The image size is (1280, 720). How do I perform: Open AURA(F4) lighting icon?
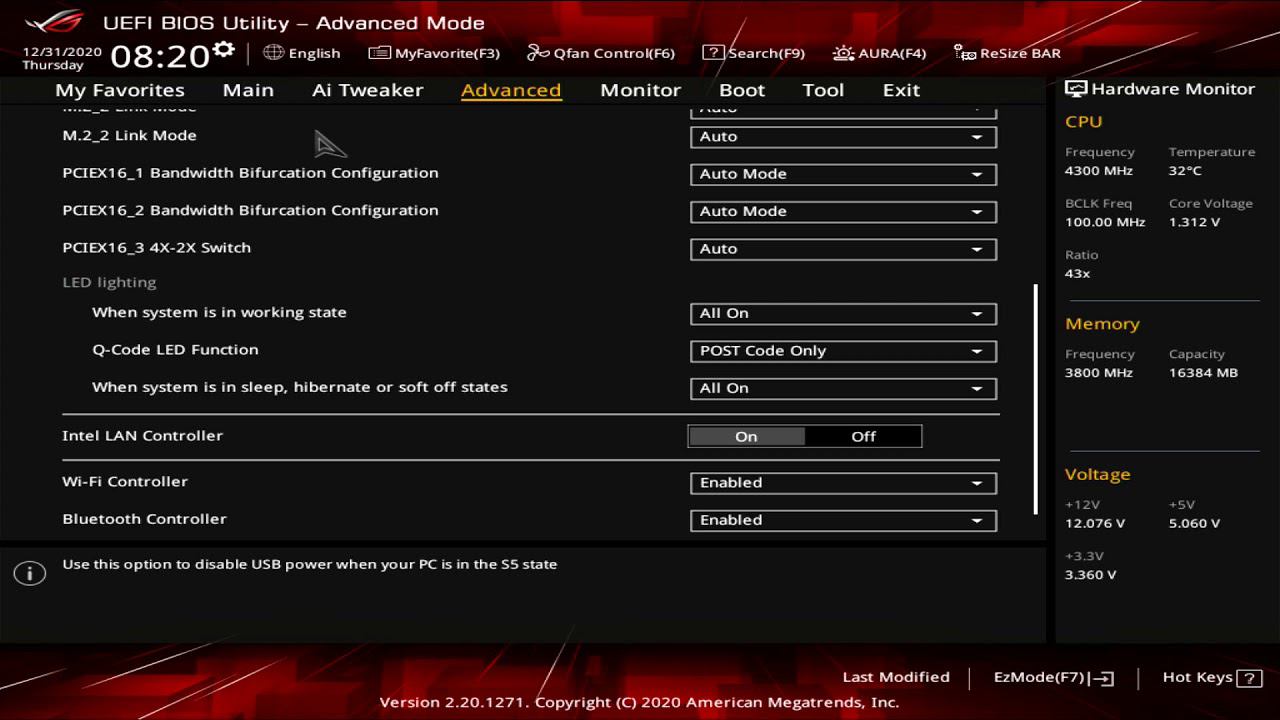(x=843, y=53)
